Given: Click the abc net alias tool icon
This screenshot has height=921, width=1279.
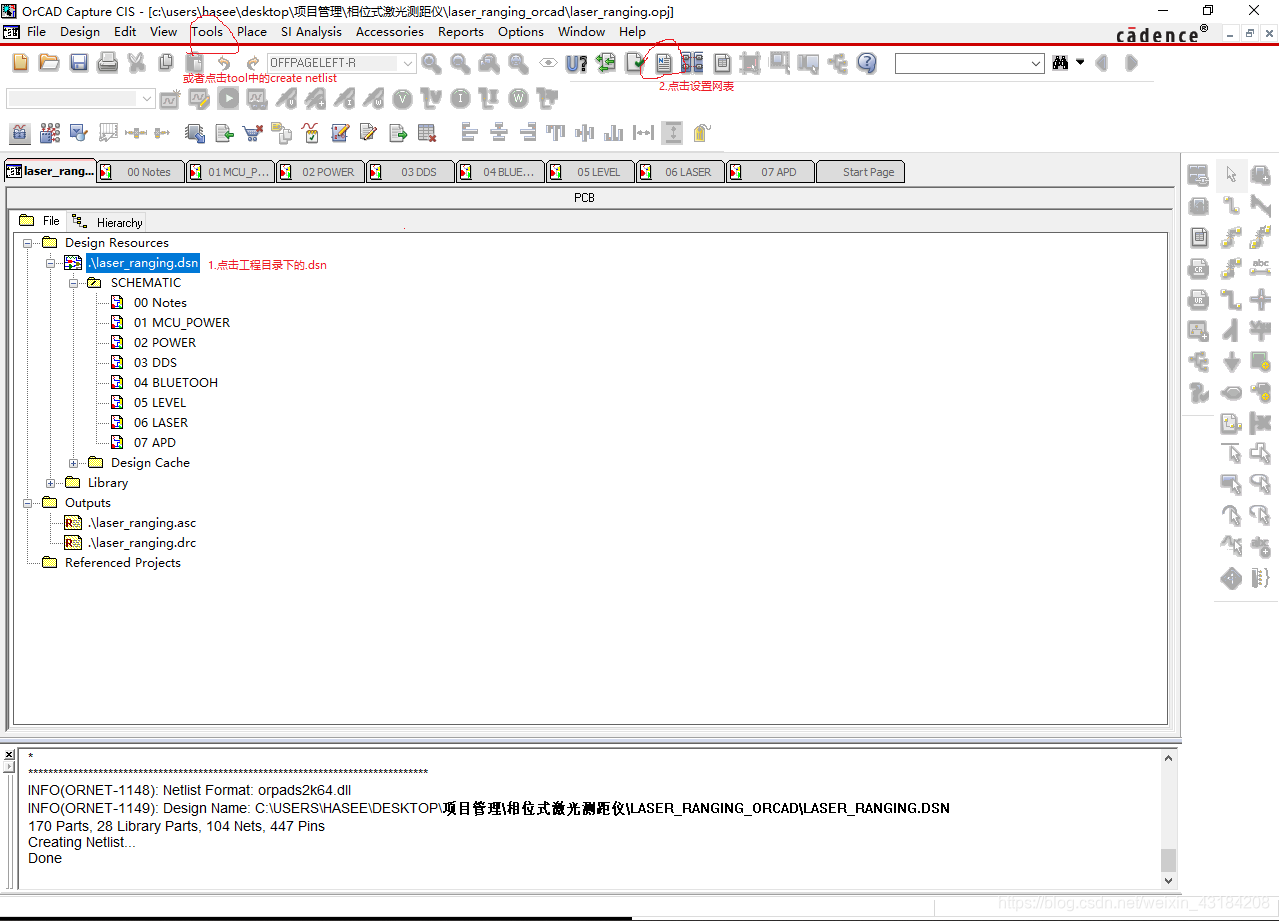Looking at the screenshot, I should 1260,268.
